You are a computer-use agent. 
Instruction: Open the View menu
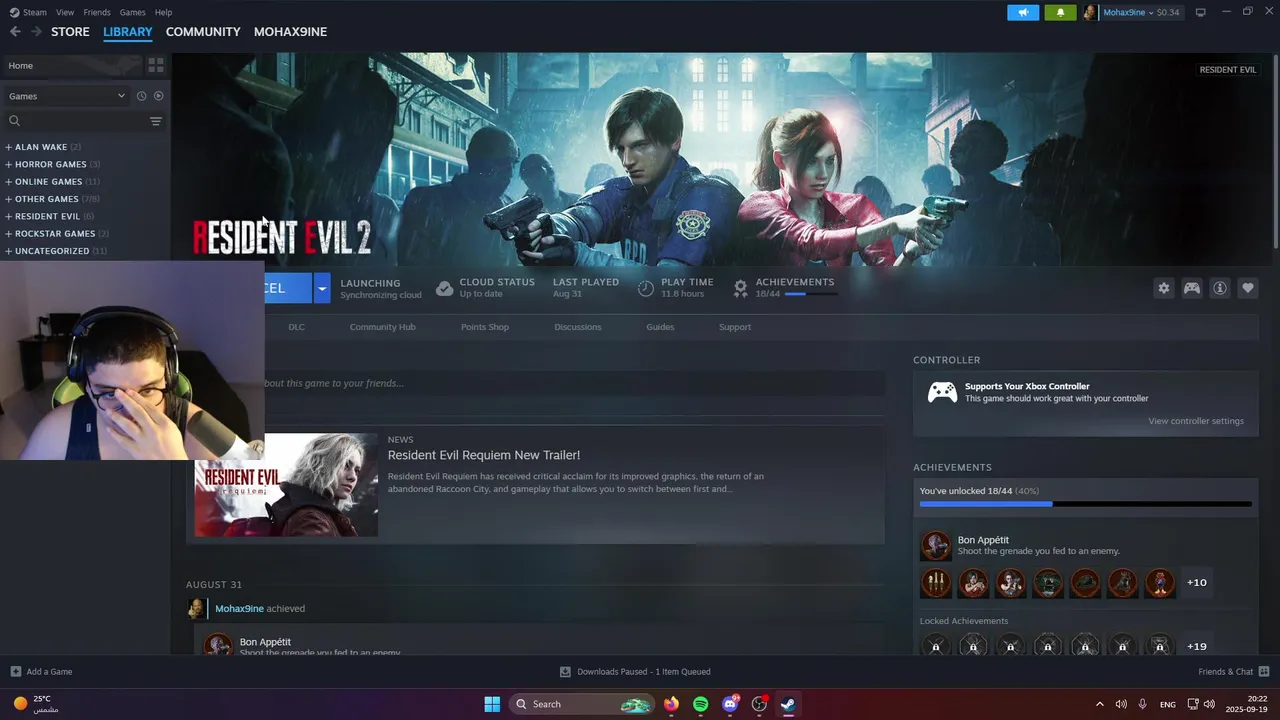(65, 12)
